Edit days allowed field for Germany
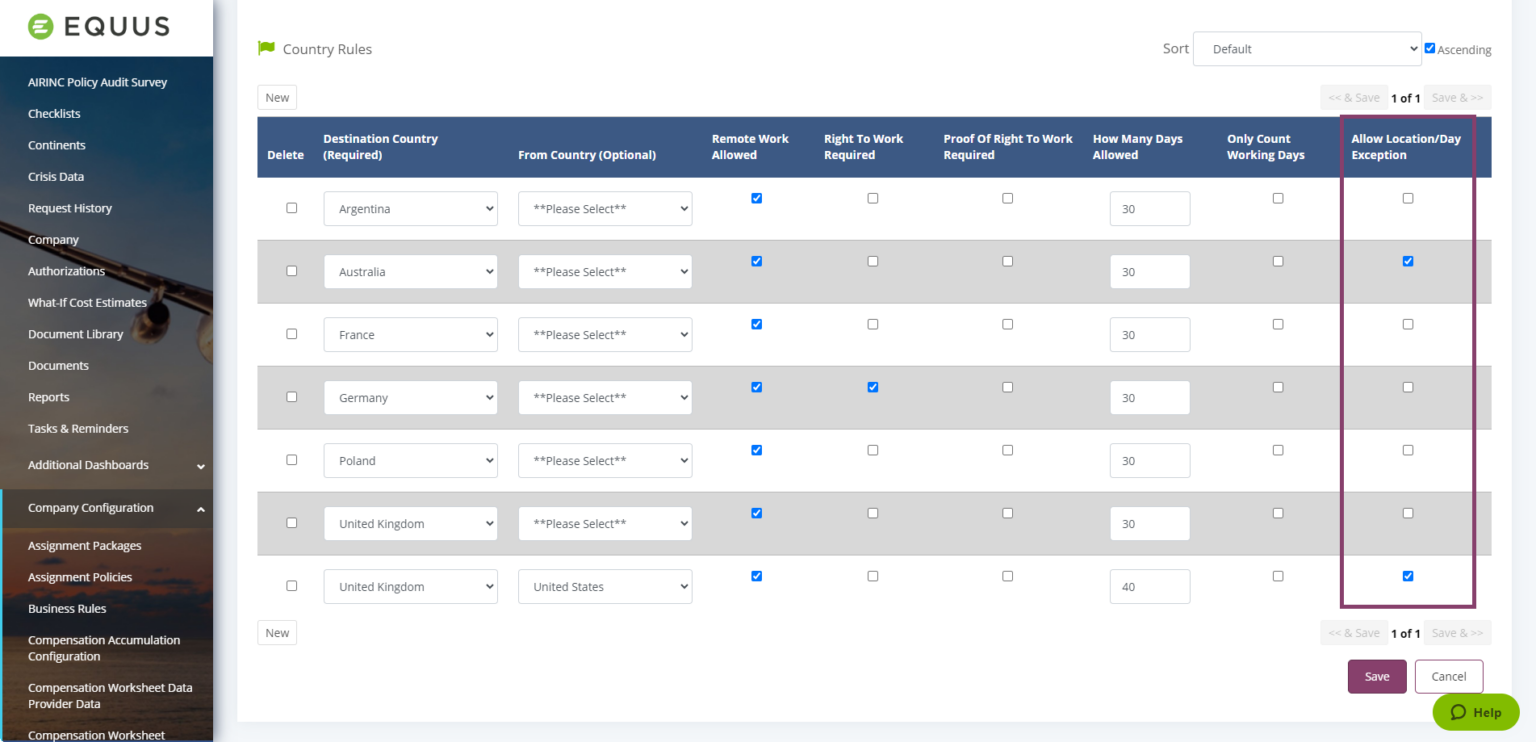The image size is (1536, 742). coord(1150,398)
